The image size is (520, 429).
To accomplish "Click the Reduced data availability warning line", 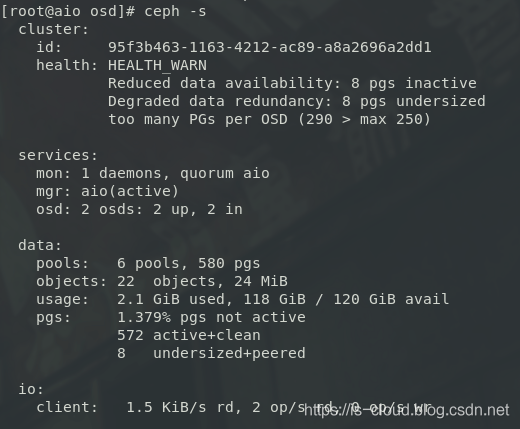I will pos(292,83).
